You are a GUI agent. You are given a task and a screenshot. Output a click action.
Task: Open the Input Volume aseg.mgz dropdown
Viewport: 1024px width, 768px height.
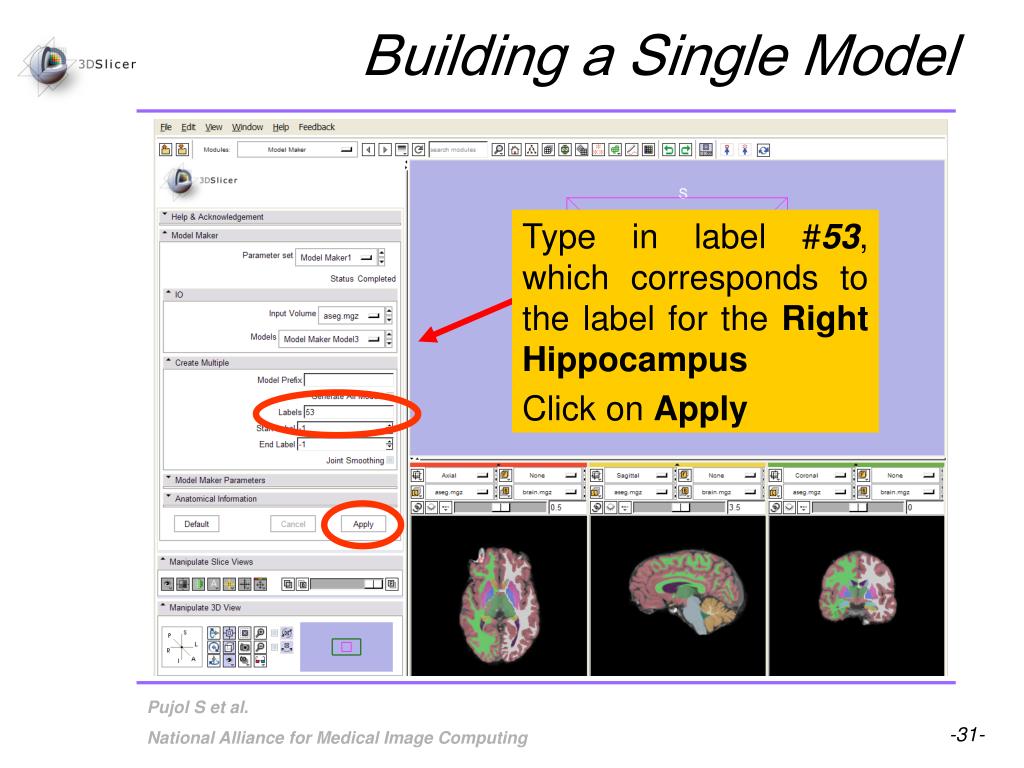(x=349, y=314)
